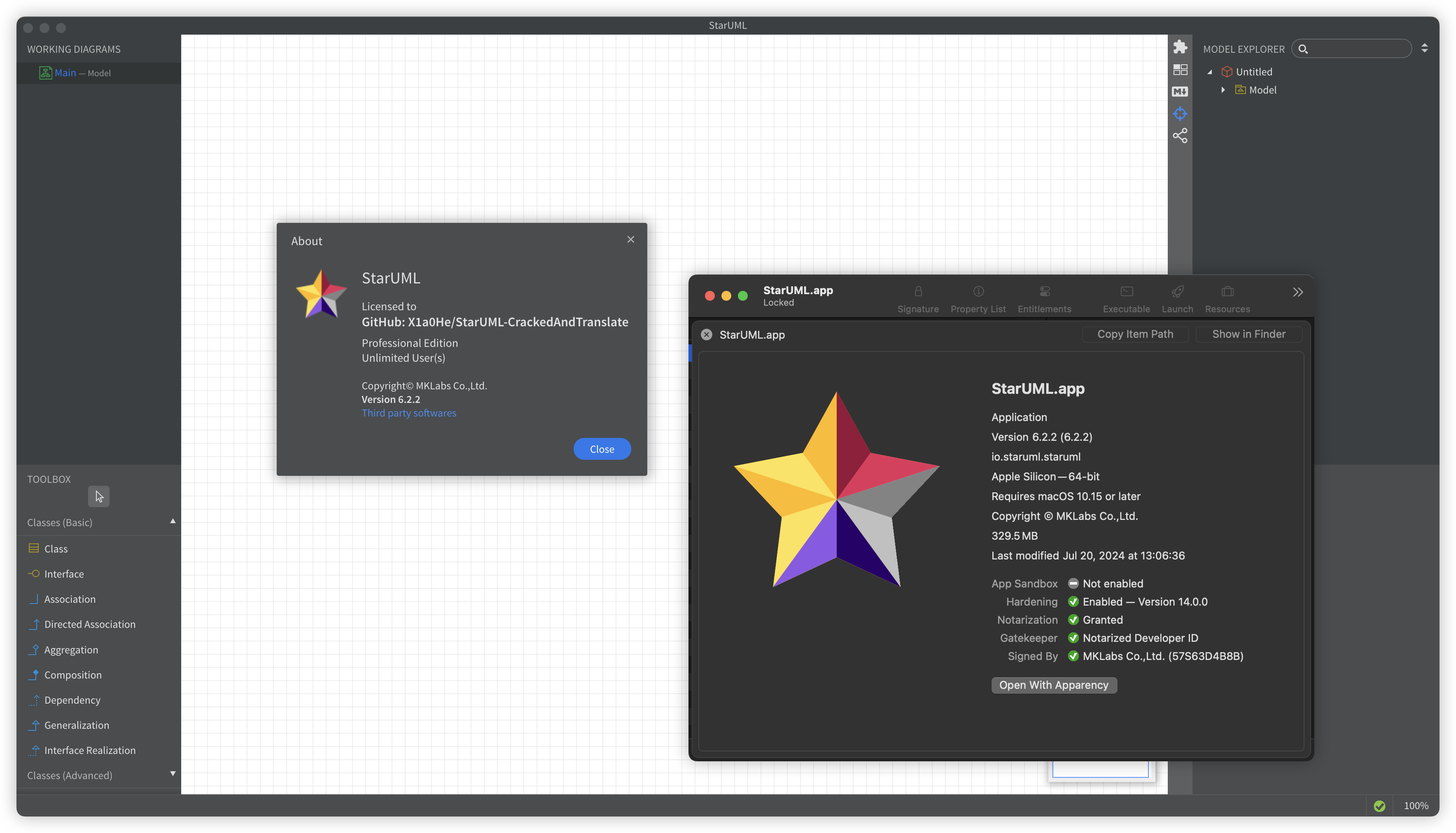1456x833 pixels.
Task: Expand the Model tree item
Action: click(x=1222, y=90)
